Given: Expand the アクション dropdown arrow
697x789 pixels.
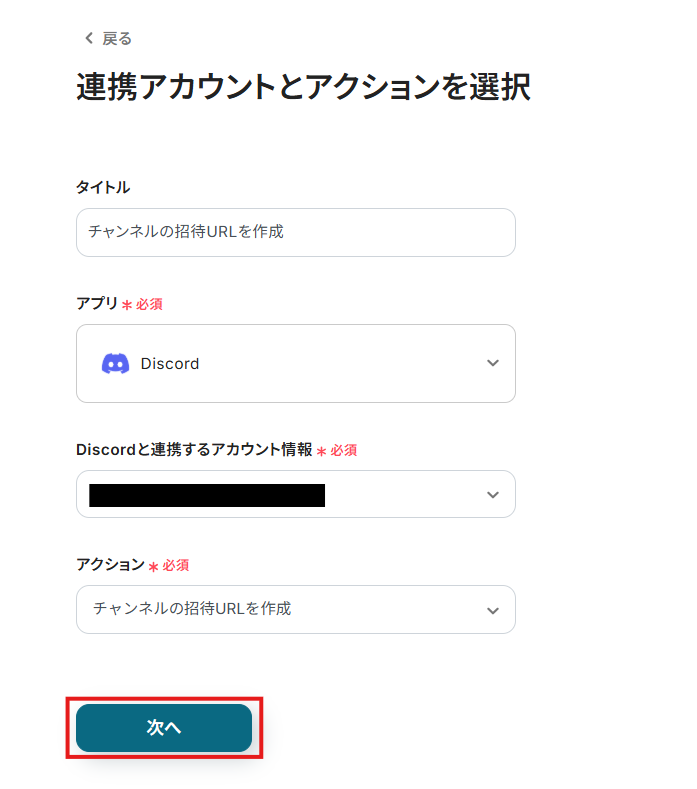Looking at the screenshot, I should click(x=492, y=610).
